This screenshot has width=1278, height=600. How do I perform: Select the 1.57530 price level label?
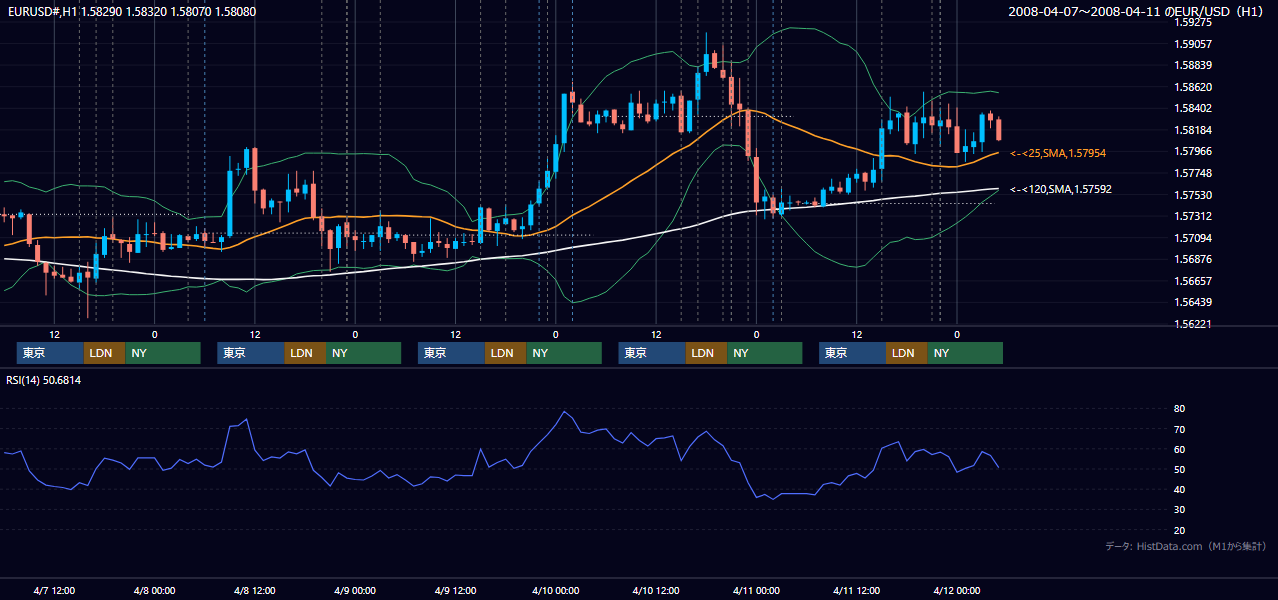tap(1194, 195)
